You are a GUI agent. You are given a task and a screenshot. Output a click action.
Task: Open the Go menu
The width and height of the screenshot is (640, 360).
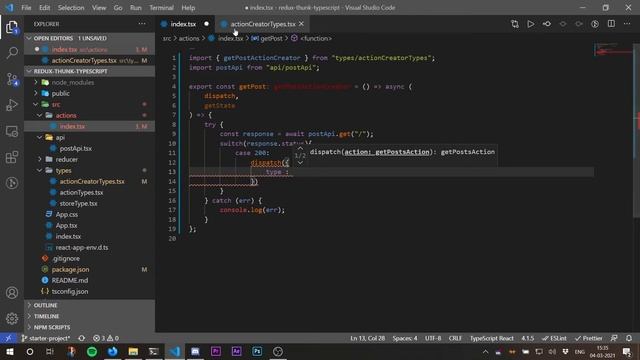[118, 7]
